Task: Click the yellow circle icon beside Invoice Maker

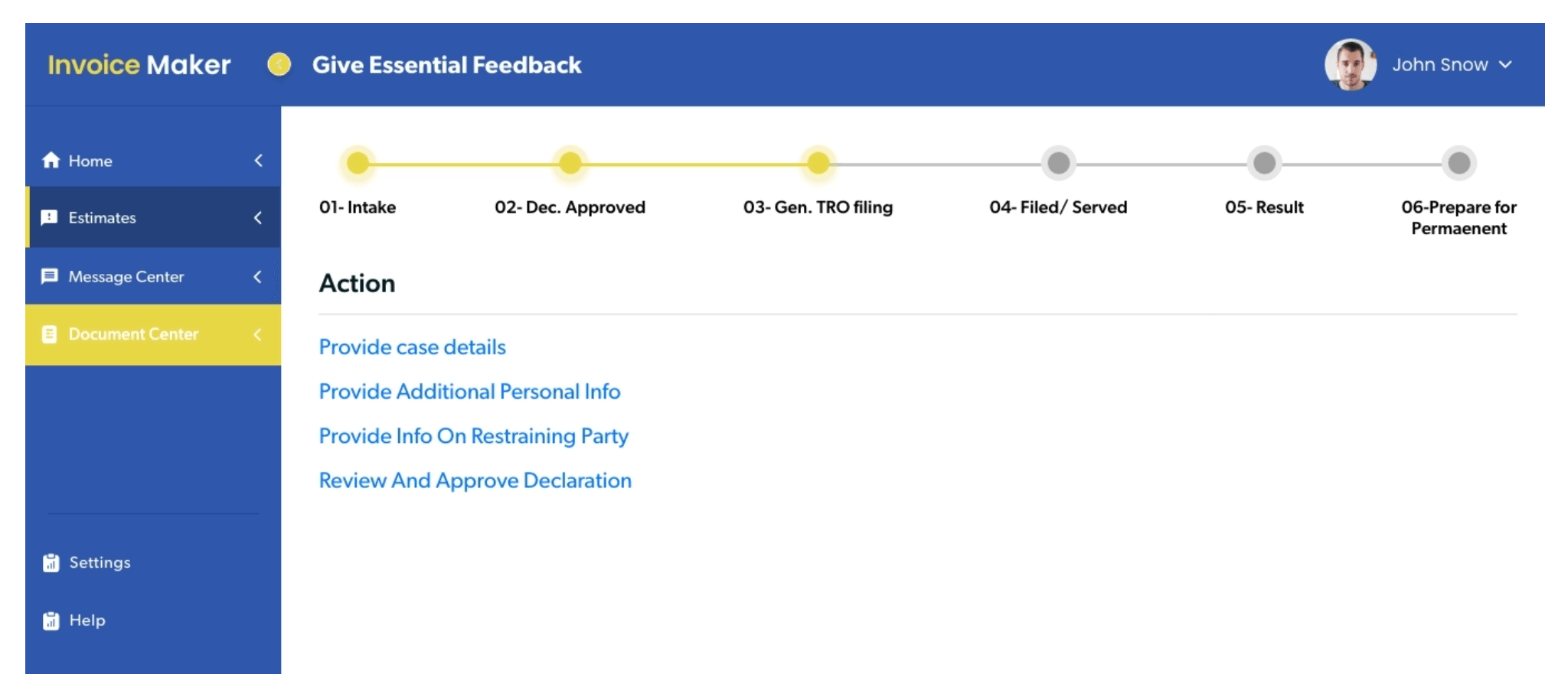Action: tap(279, 65)
